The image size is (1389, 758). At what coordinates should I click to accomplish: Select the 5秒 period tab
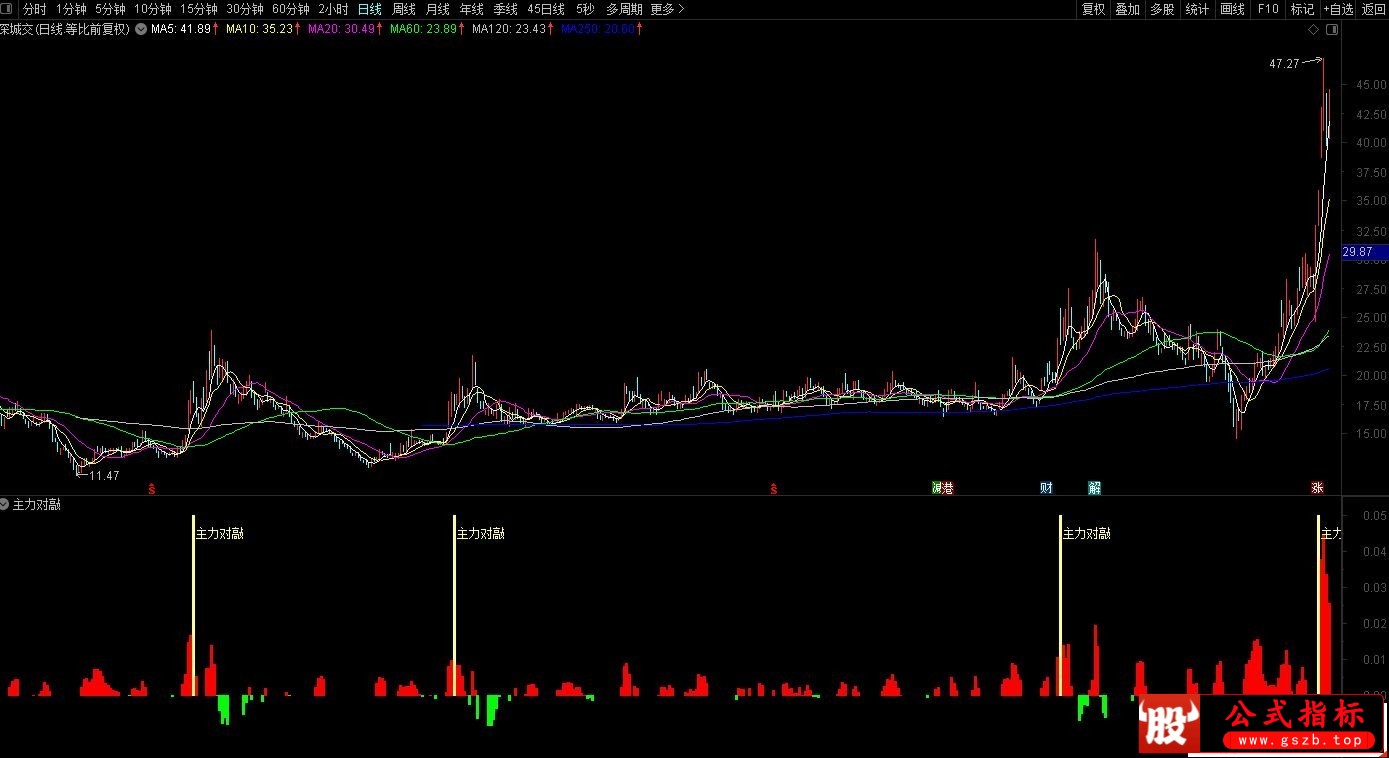[585, 9]
